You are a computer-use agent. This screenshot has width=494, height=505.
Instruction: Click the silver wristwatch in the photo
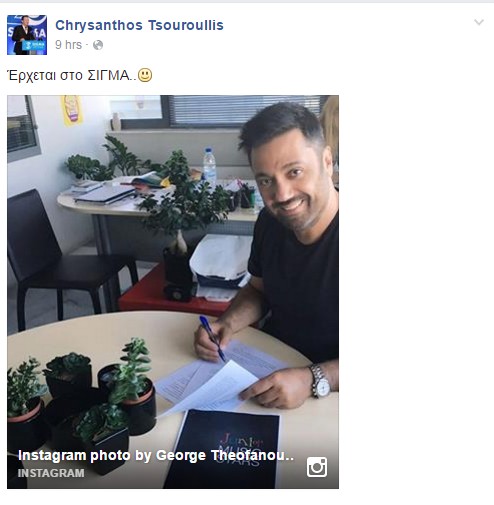click(x=320, y=381)
